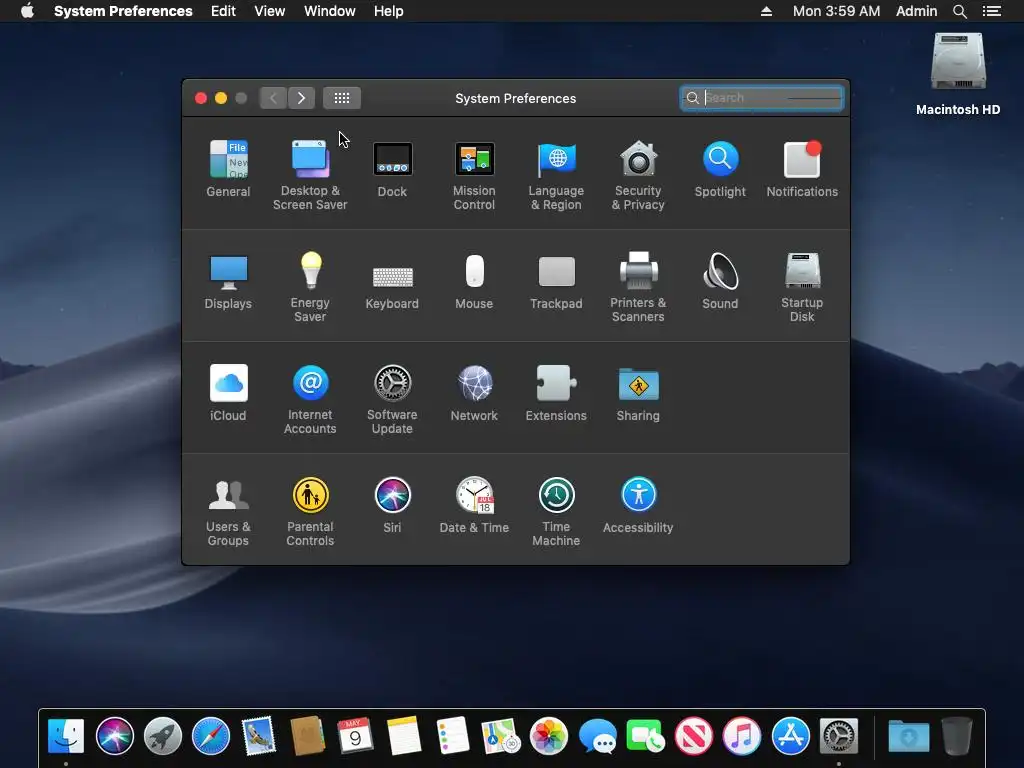
Task: Open the Window menu
Action: 330,11
